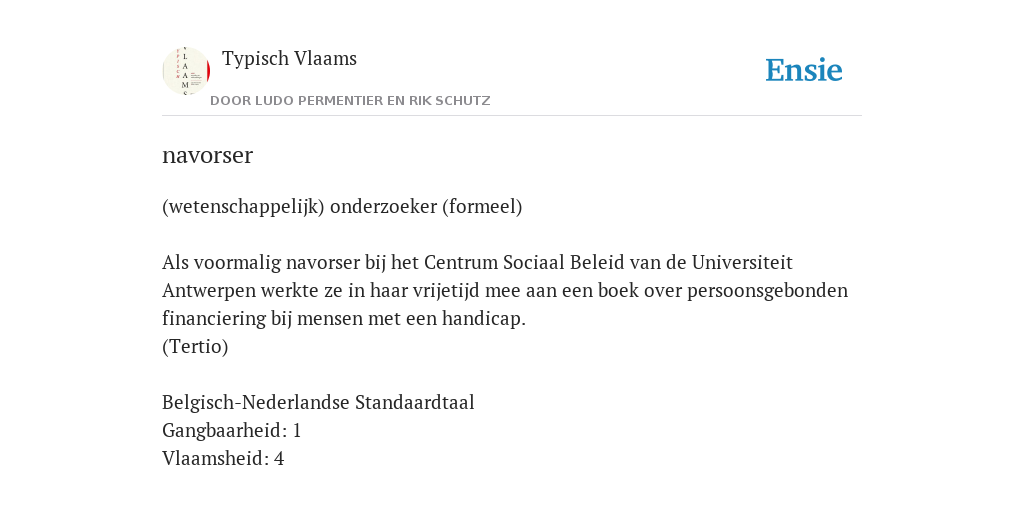Viewport: 1024px width, 512px height.
Task: Click the horizontal divider under the header
Action: pyautogui.click(x=512, y=116)
